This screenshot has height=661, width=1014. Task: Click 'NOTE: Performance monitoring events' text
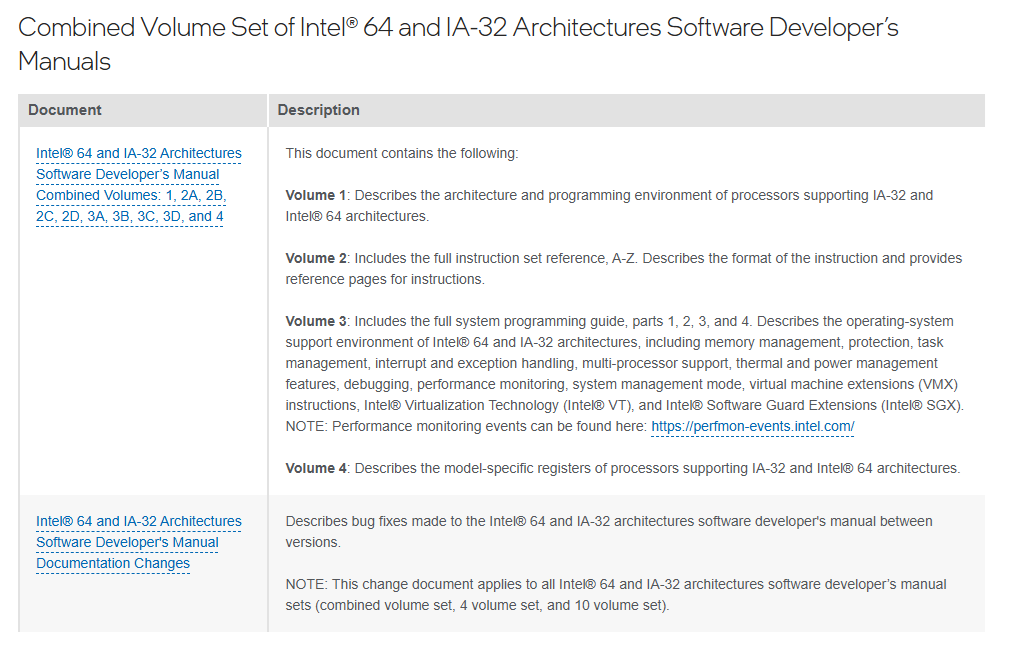[466, 426]
